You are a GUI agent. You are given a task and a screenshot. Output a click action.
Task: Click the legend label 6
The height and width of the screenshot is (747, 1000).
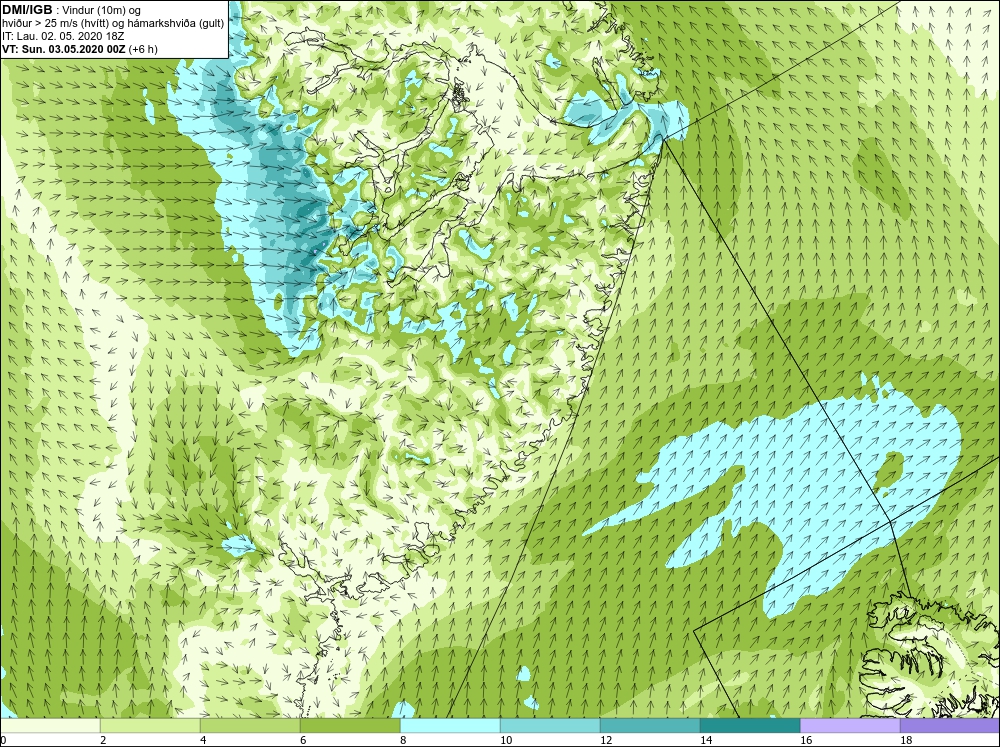(x=304, y=740)
